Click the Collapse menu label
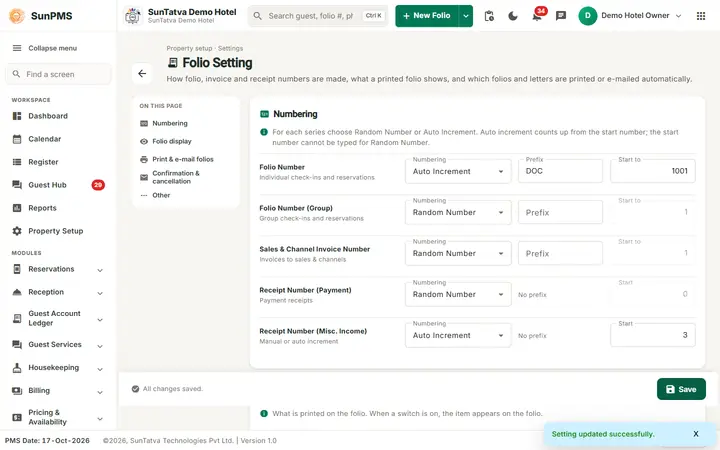The image size is (720, 450). (53, 48)
